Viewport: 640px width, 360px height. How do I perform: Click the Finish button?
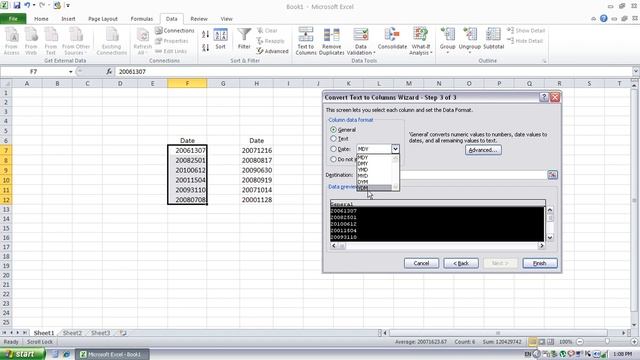tap(540, 263)
